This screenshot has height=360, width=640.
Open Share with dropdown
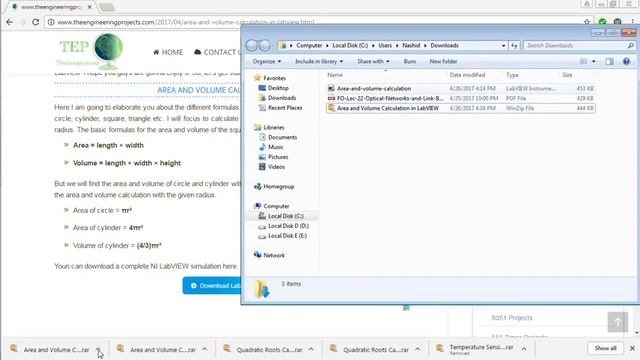pyautogui.click(x=373, y=61)
